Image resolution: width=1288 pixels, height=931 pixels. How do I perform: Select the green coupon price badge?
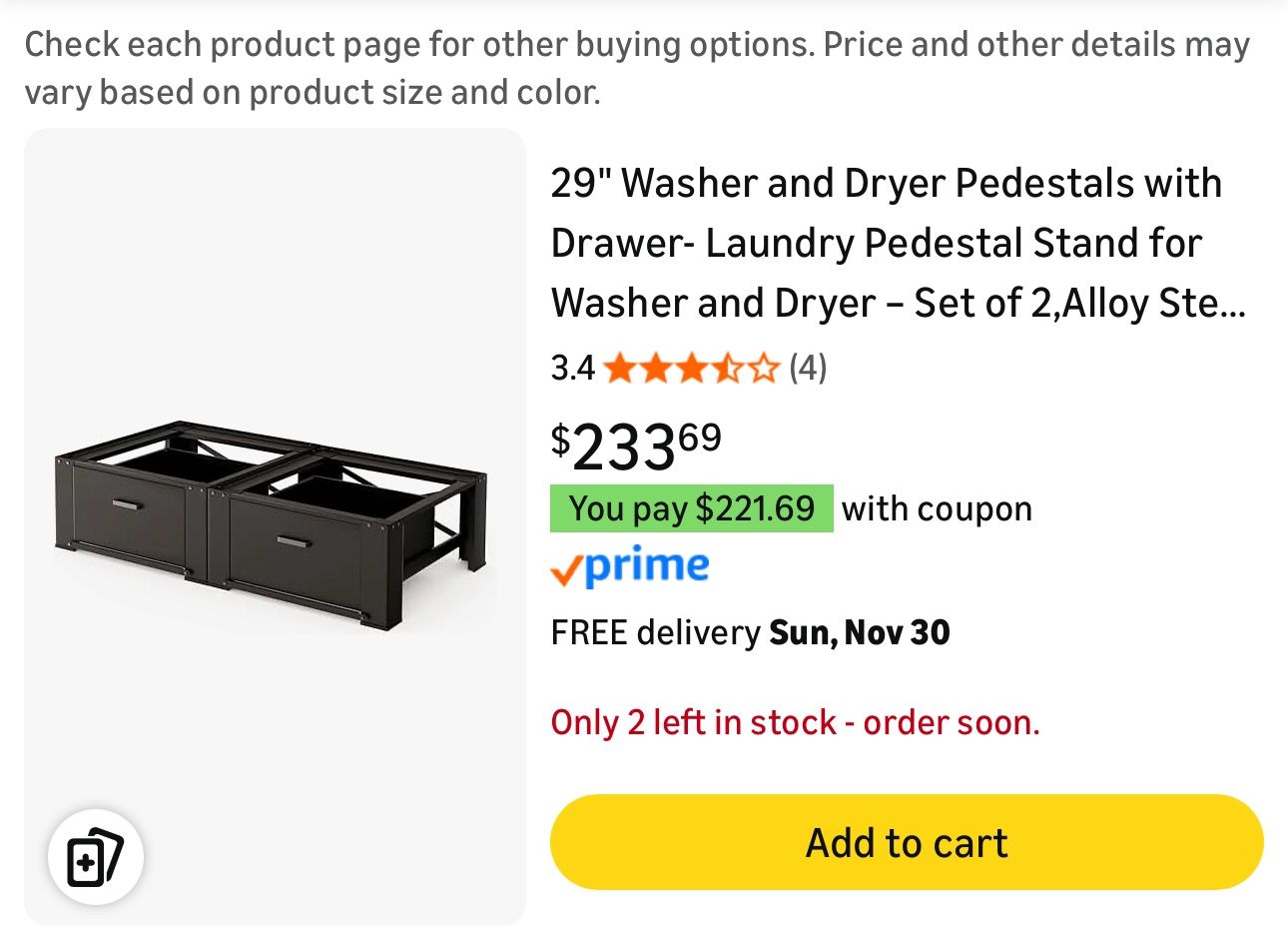691,508
